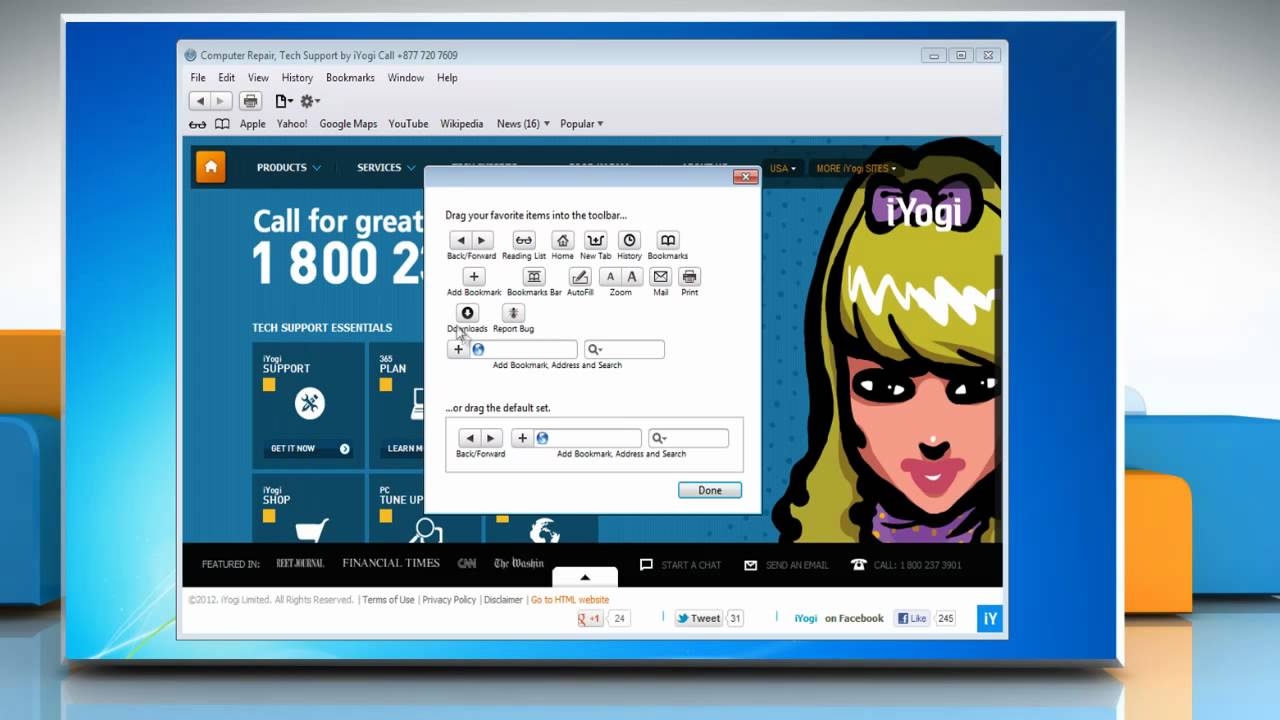Expand MORE iYogi SITES dropdown

pyautogui.click(x=856, y=168)
